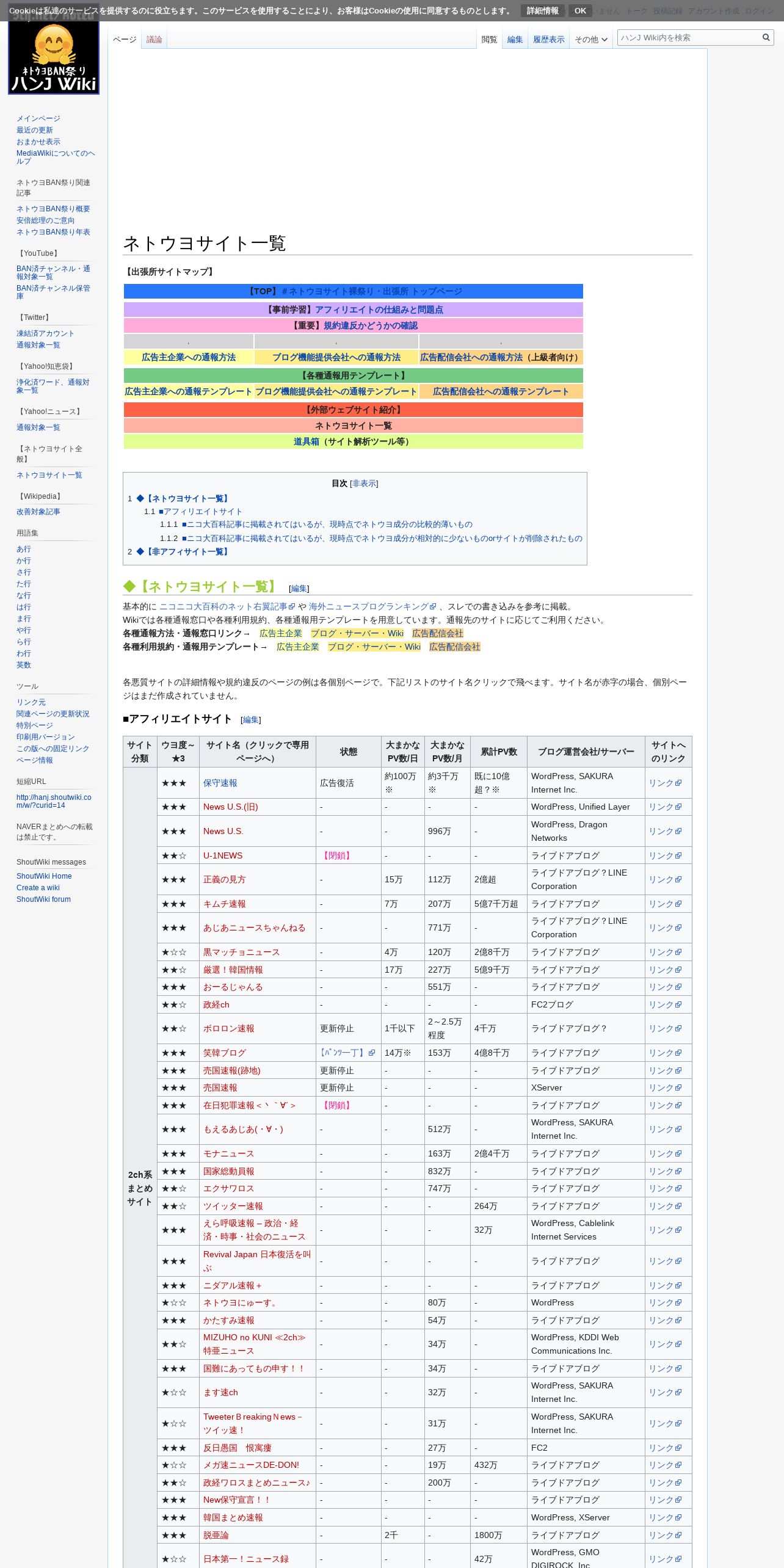Open the 編集 tab

[x=515, y=40]
